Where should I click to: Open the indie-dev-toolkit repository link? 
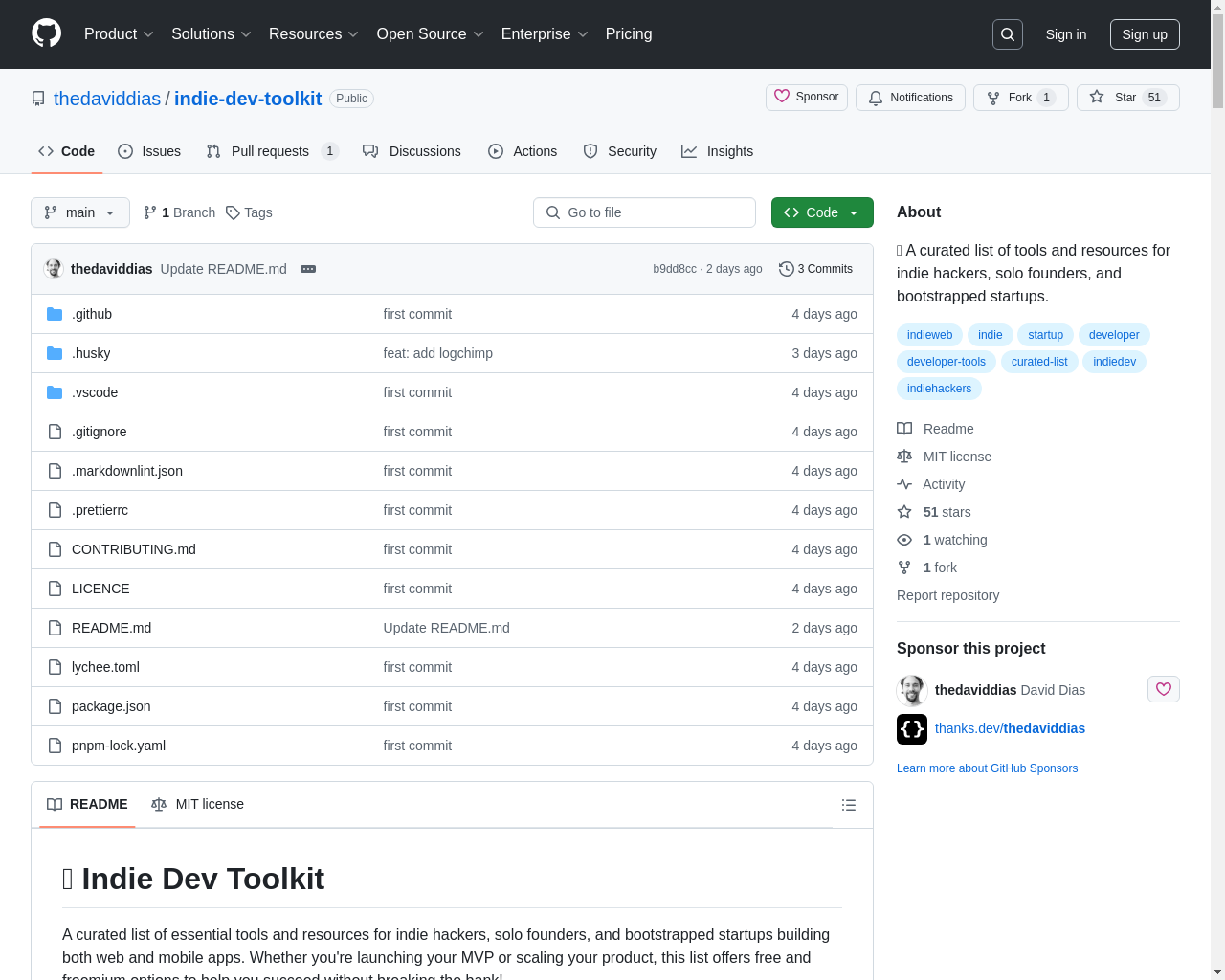[x=248, y=99]
